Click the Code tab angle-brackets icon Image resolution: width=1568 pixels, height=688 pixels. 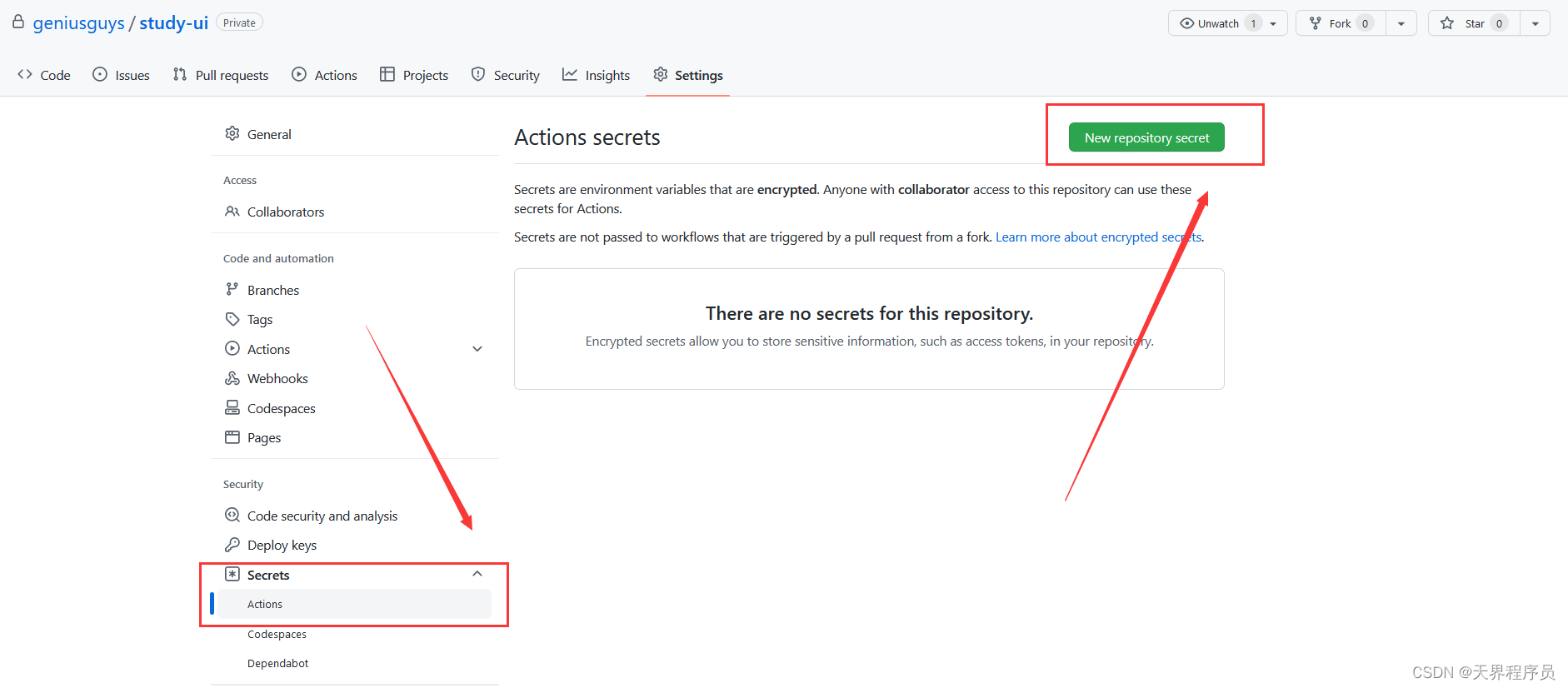click(x=25, y=74)
